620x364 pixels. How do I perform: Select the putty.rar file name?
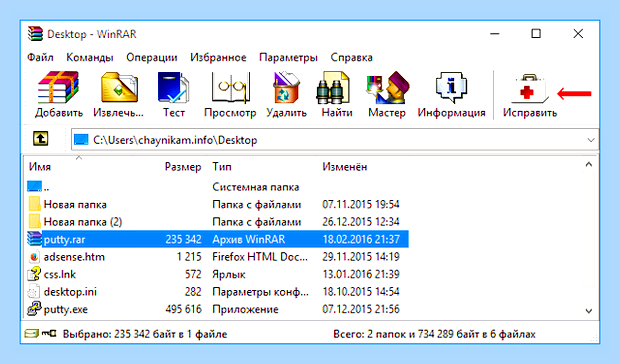[x=64, y=240]
